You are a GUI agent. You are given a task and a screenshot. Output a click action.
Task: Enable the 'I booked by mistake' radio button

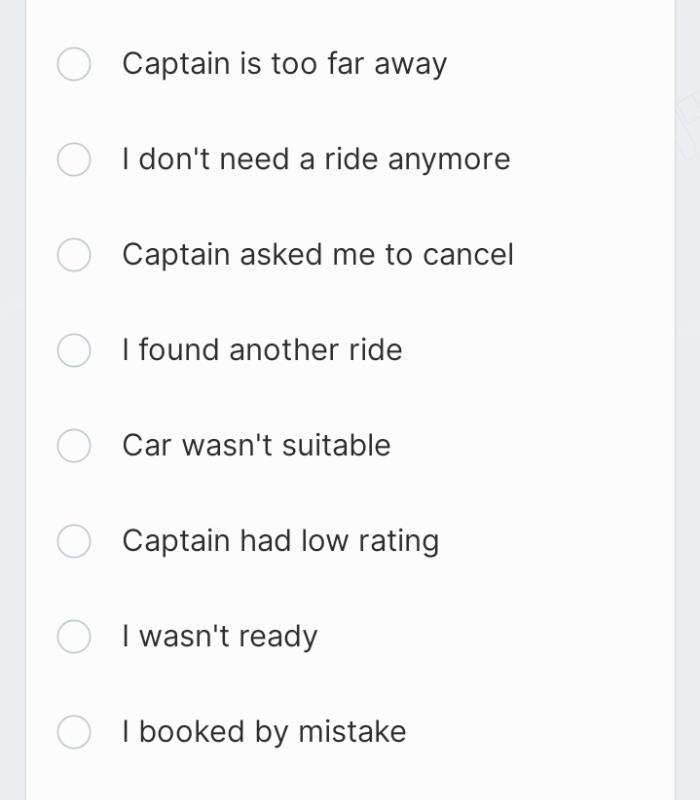tap(74, 732)
